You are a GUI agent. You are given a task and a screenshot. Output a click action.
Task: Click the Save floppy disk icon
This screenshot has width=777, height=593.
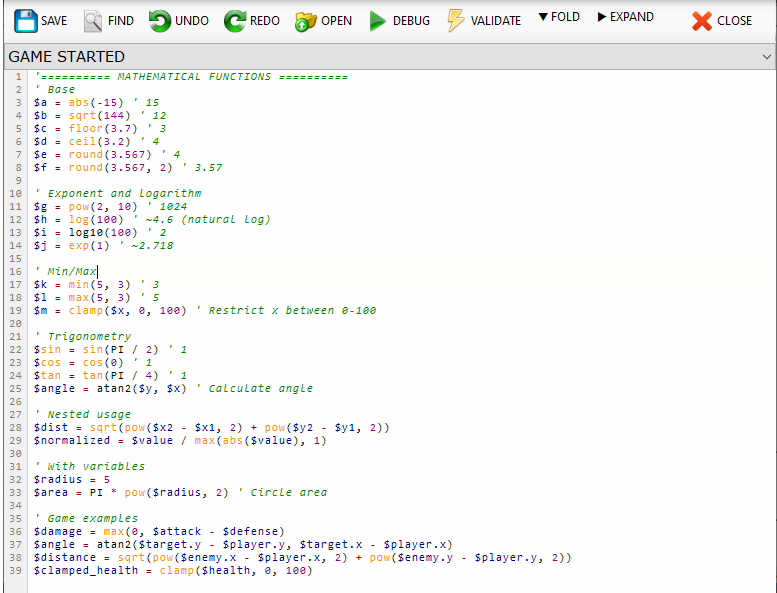25,20
